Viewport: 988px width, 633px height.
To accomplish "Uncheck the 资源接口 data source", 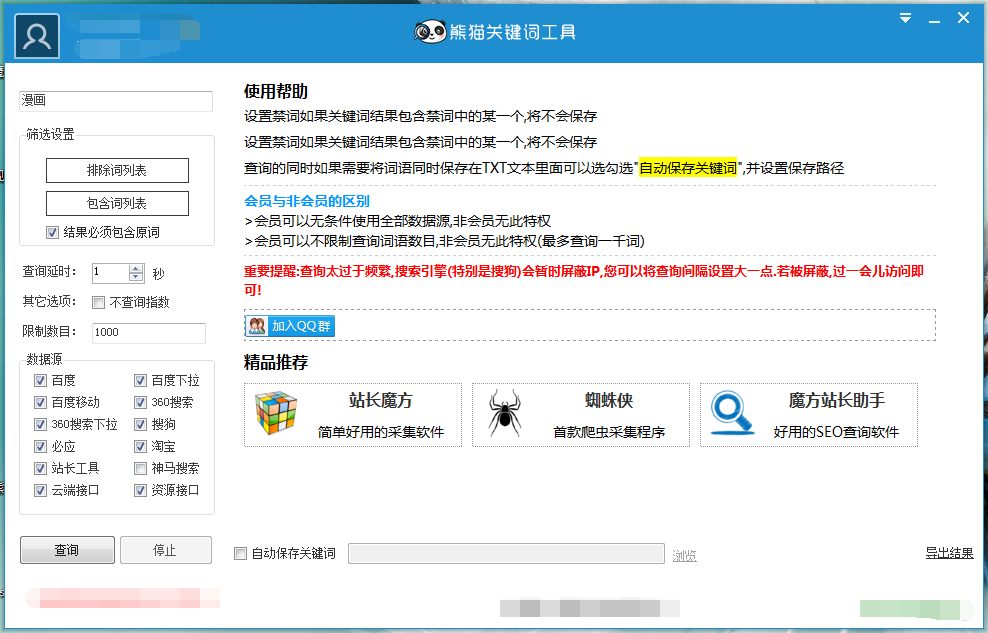I will pos(141,490).
